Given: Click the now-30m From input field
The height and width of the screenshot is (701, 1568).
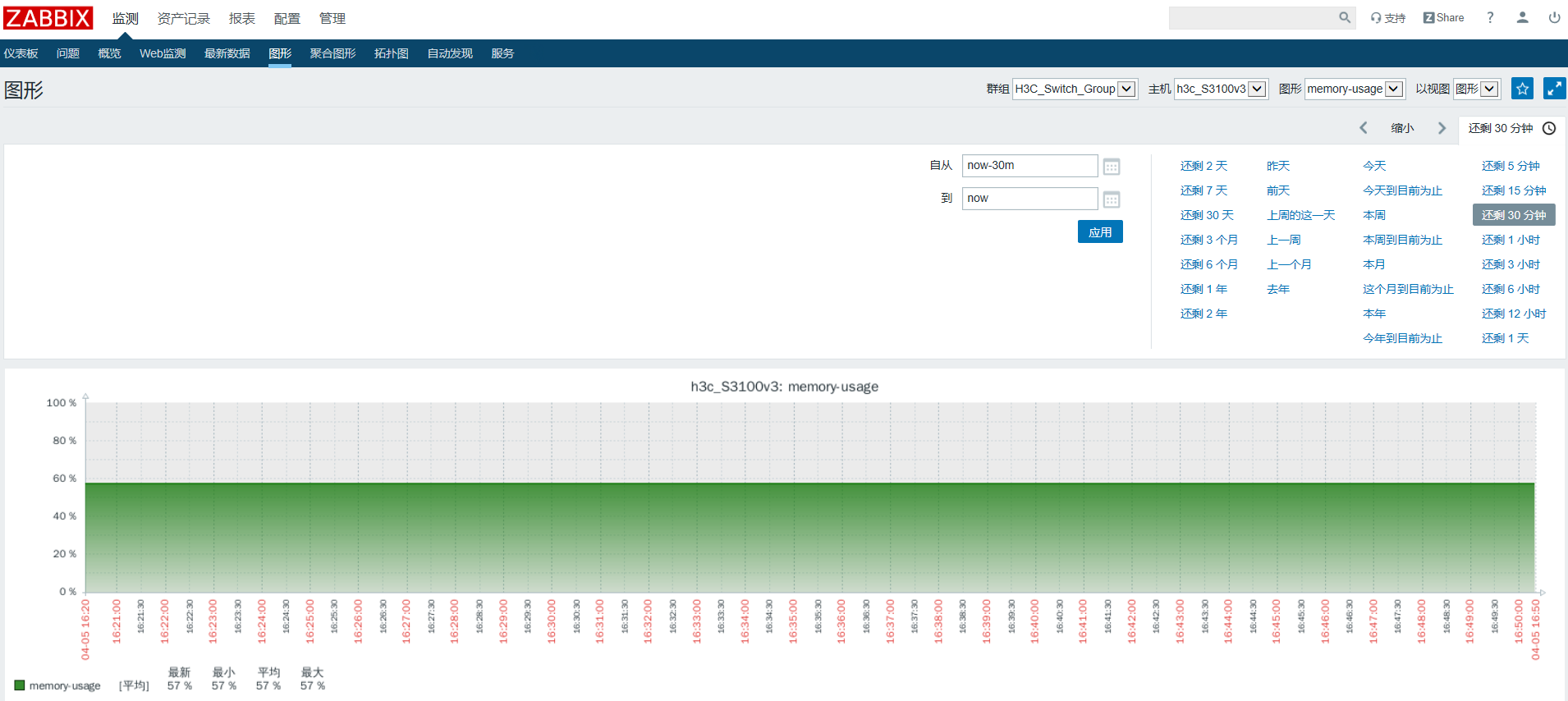Looking at the screenshot, I should (x=1029, y=166).
